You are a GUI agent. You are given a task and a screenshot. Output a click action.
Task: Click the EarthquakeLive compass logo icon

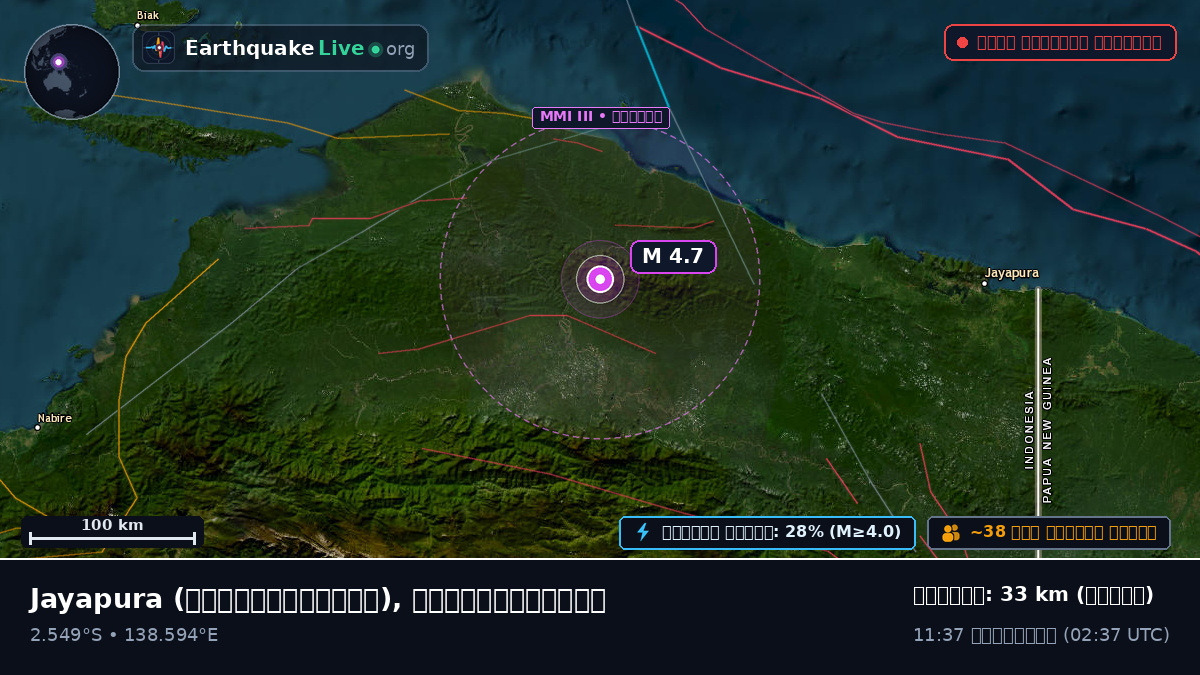pyautogui.click(x=159, y=48)
